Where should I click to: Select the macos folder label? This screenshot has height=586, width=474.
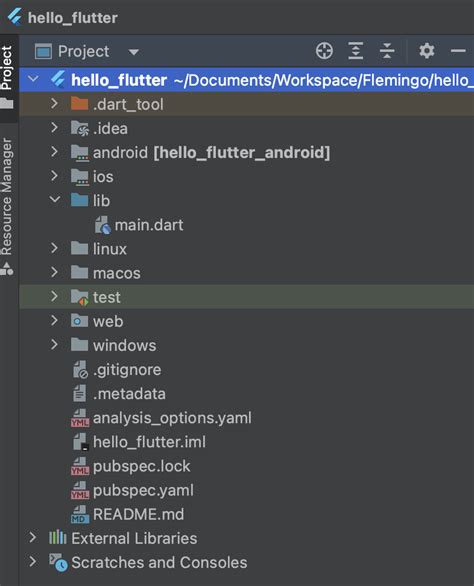pos(117,273)
